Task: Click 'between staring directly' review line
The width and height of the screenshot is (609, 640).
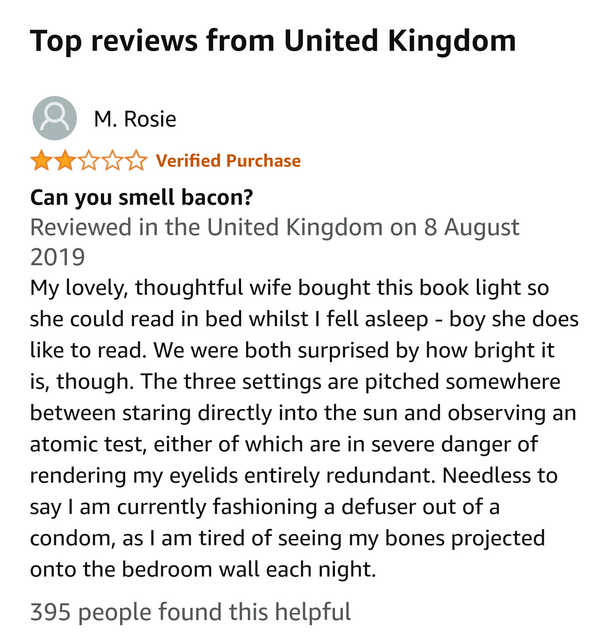Action: tap(303, 413)
